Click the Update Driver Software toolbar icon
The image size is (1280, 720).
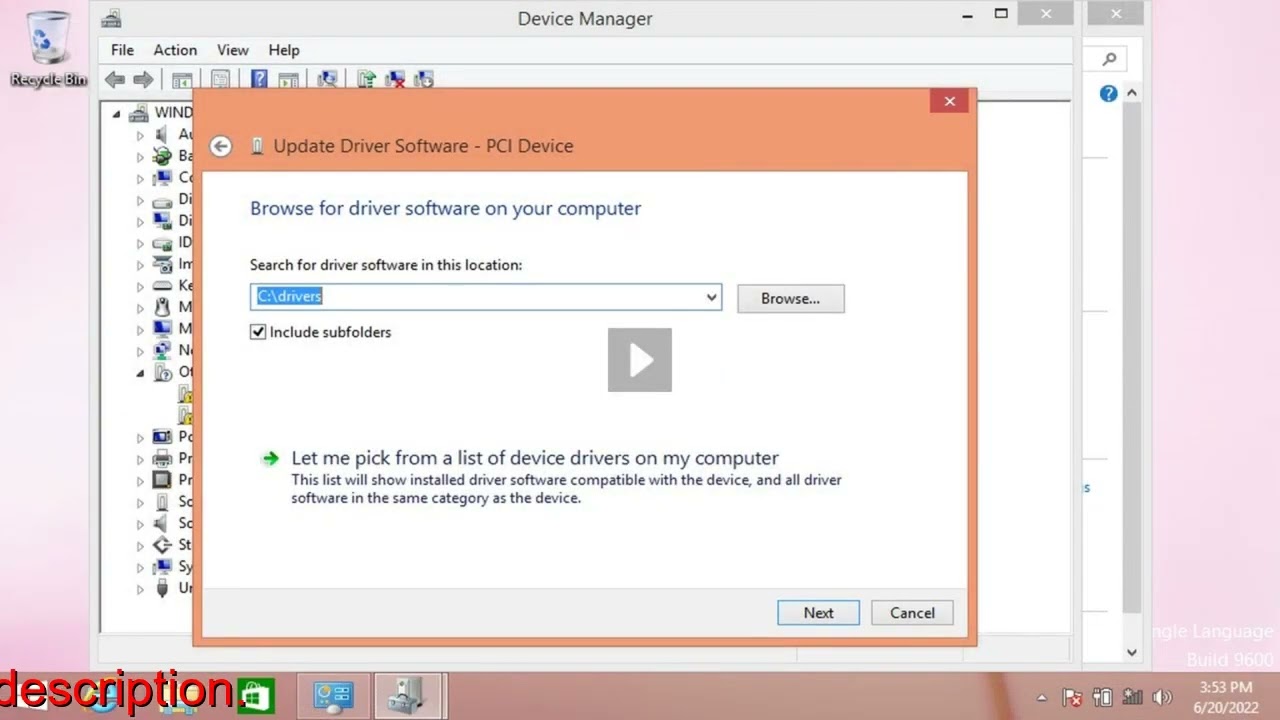click(x=367, y=80)
